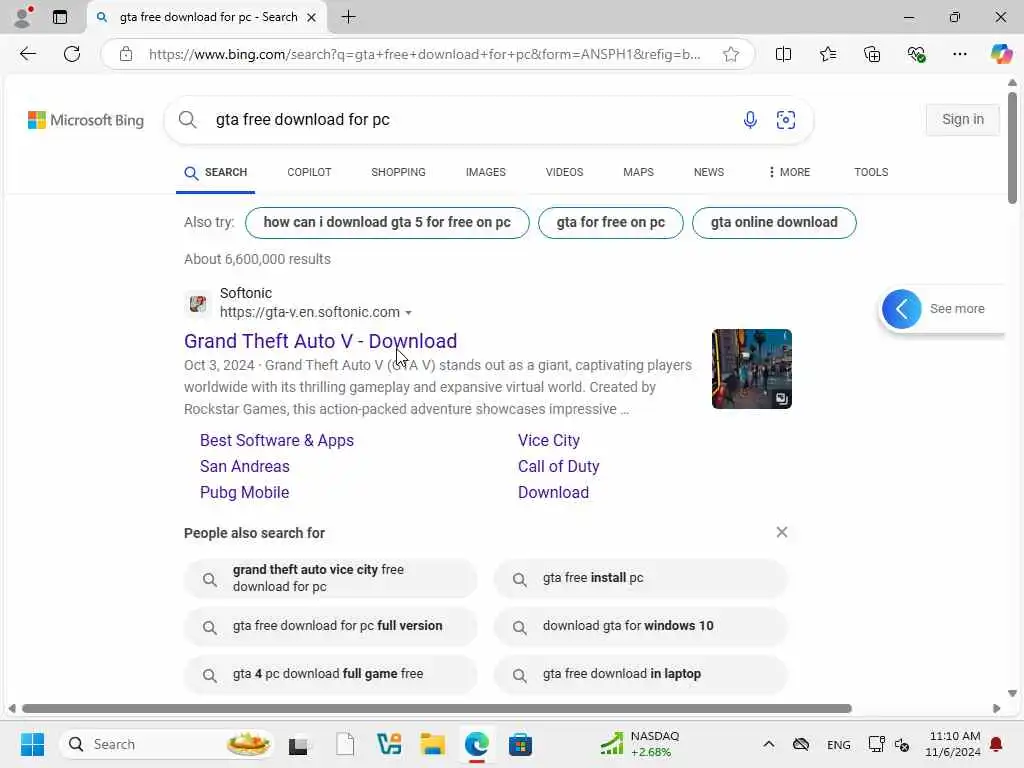Switch to the SHOPPING tab
The image size is (1024, 768).
398,172
